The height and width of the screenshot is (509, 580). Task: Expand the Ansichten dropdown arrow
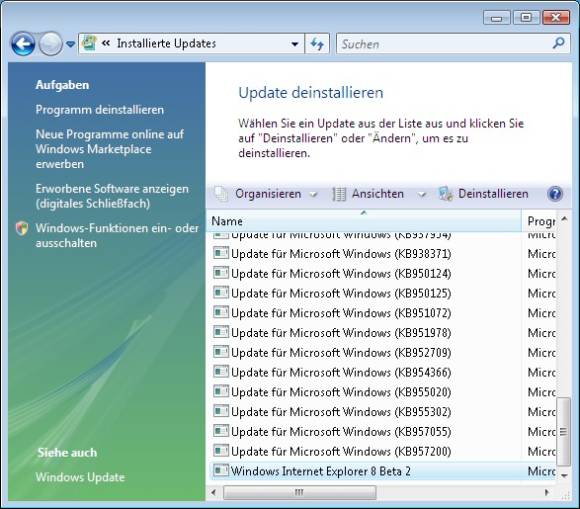click(422, 195)
